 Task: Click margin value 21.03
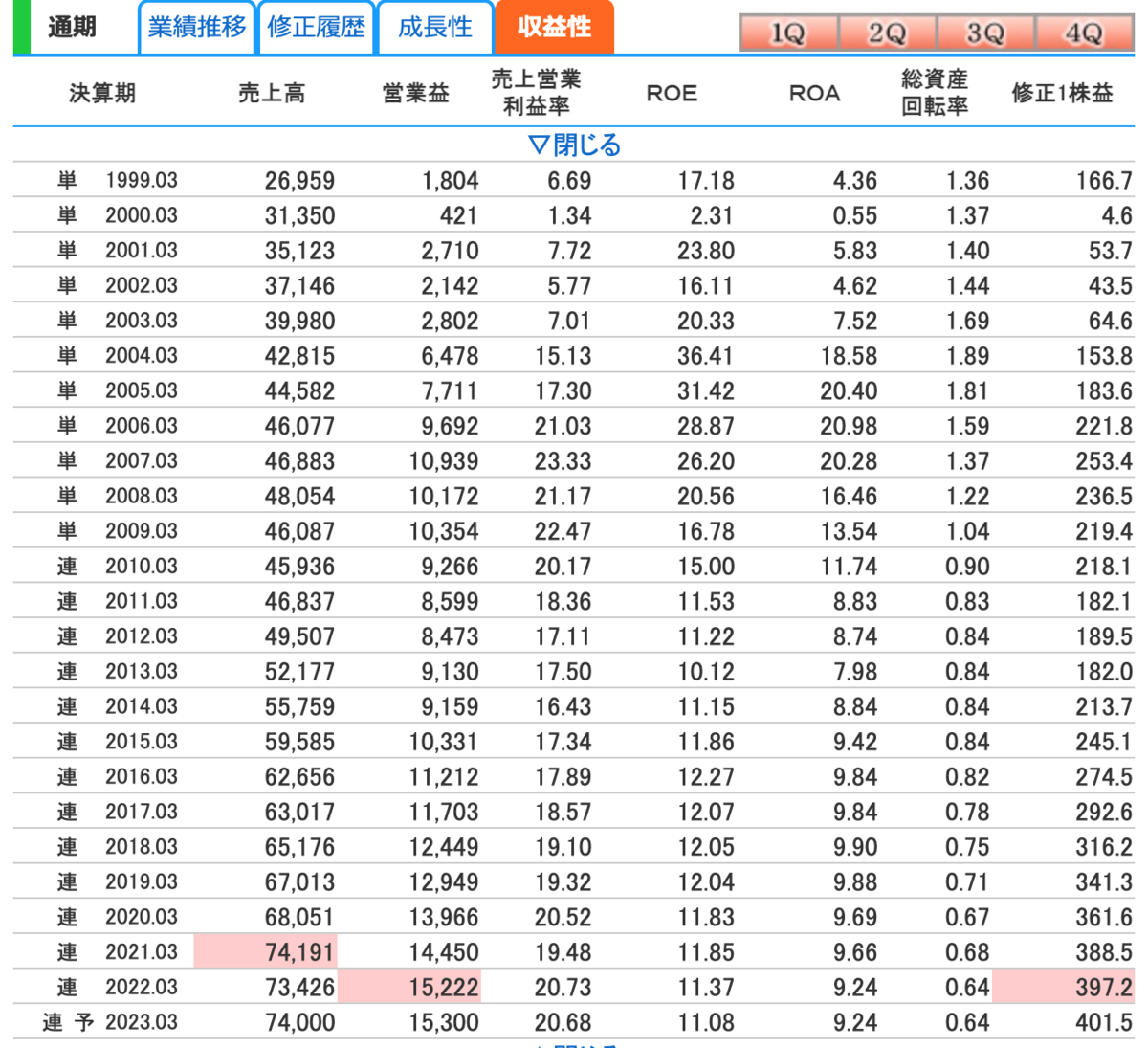(x=563, y=426)
